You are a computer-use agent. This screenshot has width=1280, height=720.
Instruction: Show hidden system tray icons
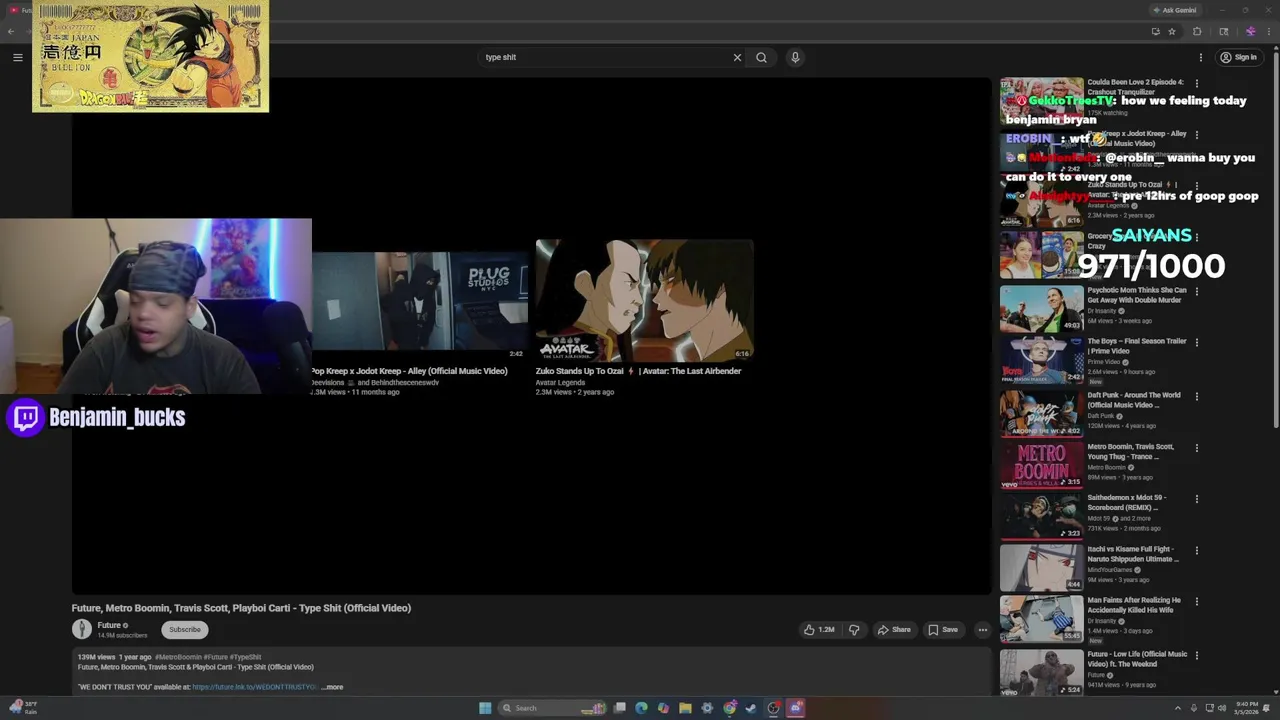coord(1177,708)
